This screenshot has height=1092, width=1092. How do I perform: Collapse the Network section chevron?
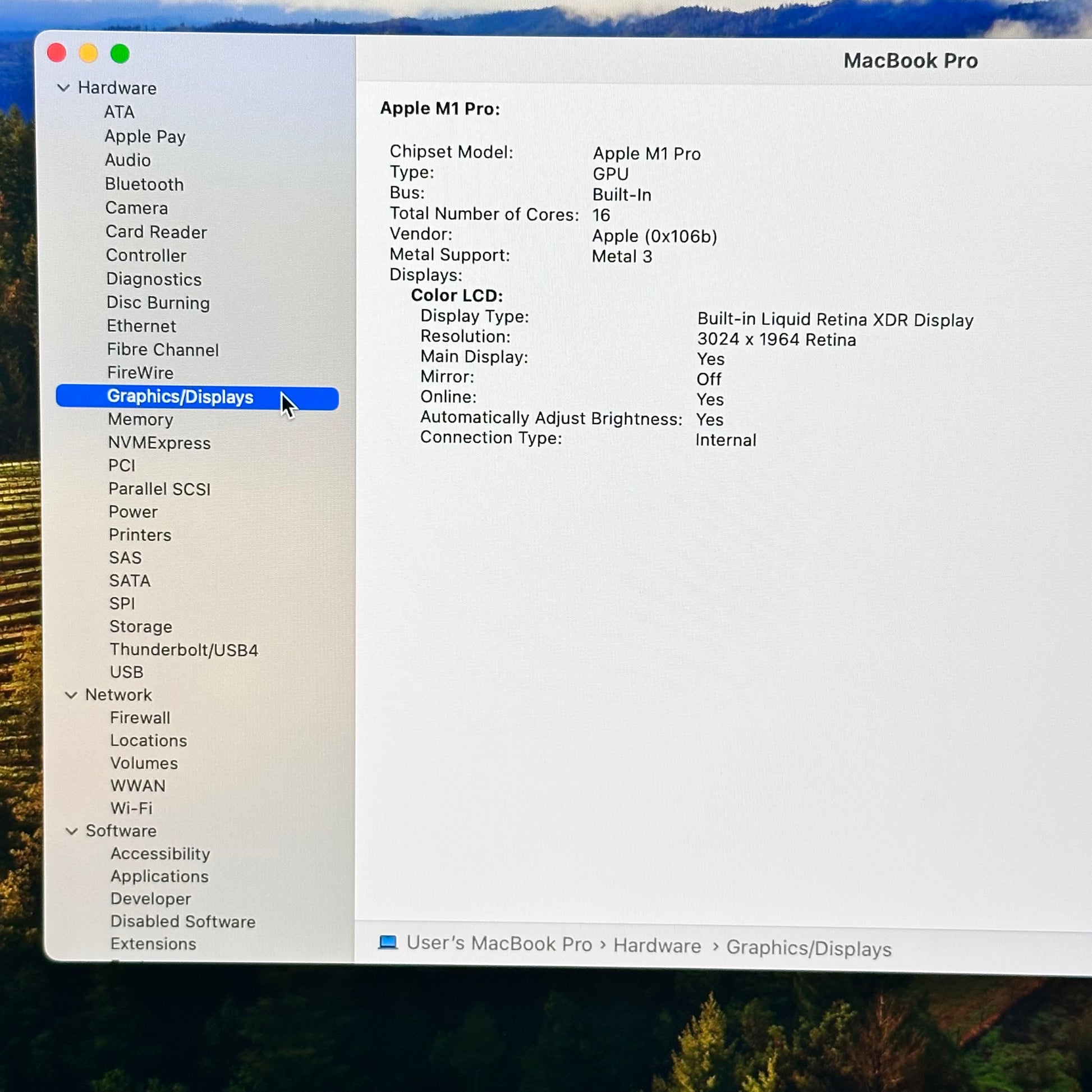[x=71, y=695]
